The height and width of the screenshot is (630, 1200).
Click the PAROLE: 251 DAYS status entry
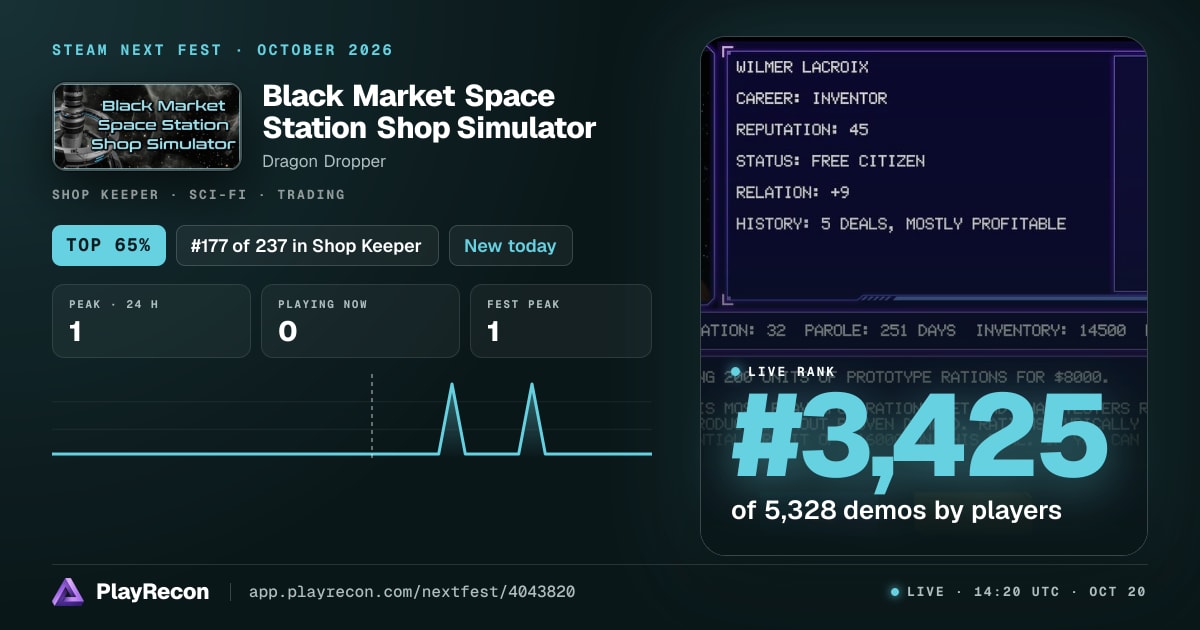point(880,330)
